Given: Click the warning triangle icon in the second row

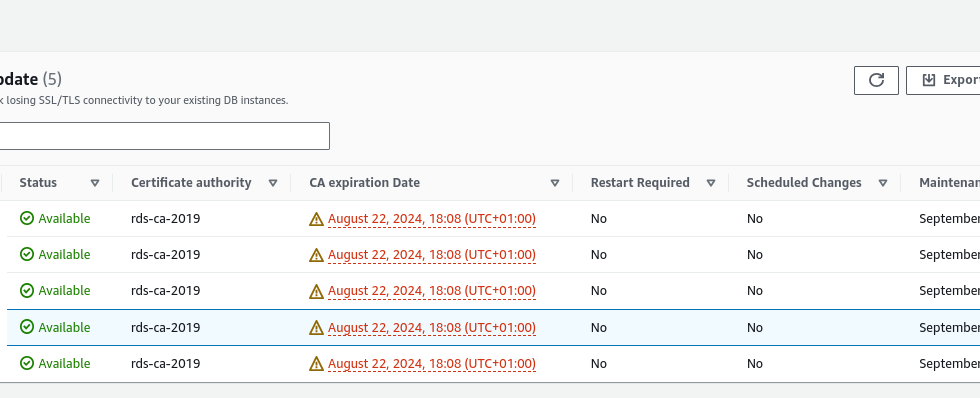Looking at the screenshot, I should tap(316, 255).
